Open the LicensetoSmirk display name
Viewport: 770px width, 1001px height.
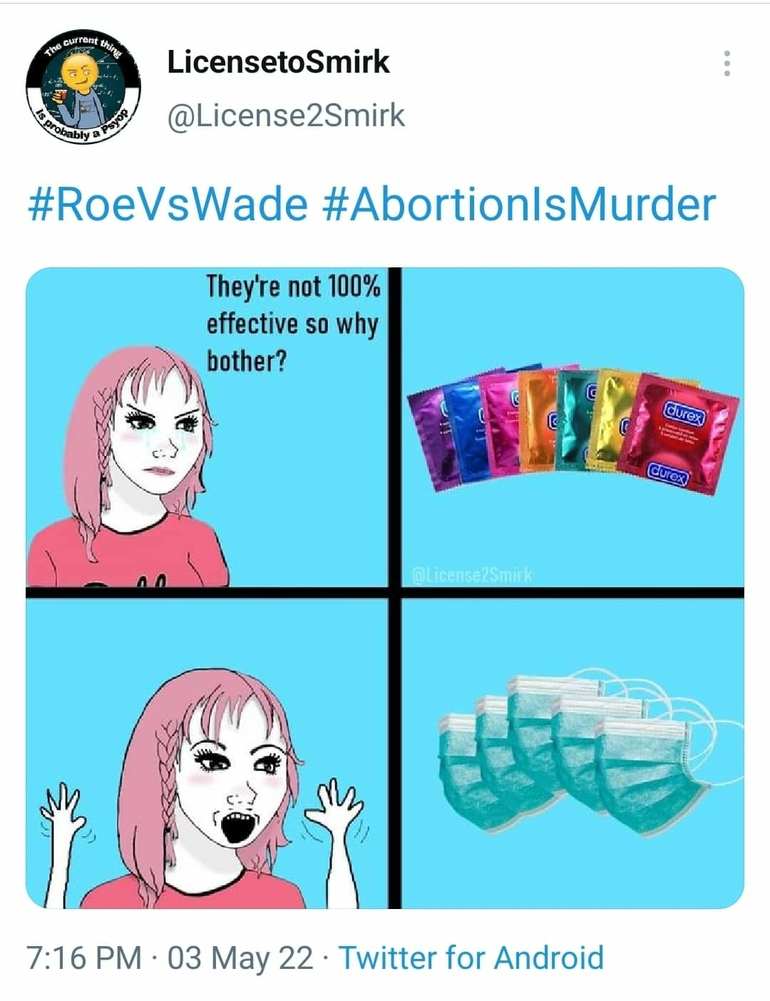click(278, 62)
